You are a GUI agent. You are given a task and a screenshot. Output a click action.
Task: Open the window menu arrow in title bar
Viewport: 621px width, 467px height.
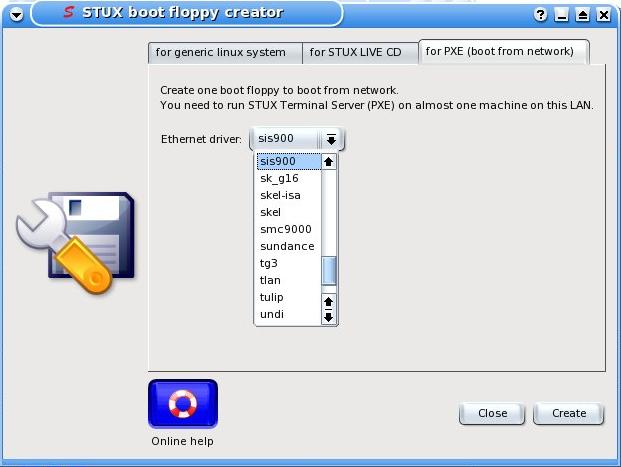(x=16, y=15)
